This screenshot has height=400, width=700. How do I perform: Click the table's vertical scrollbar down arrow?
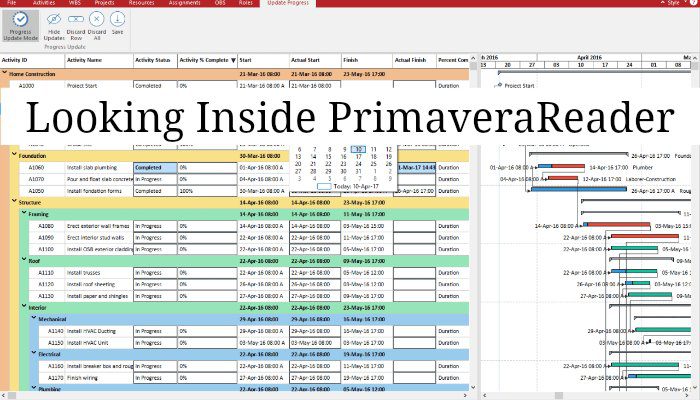click(473, 388)
